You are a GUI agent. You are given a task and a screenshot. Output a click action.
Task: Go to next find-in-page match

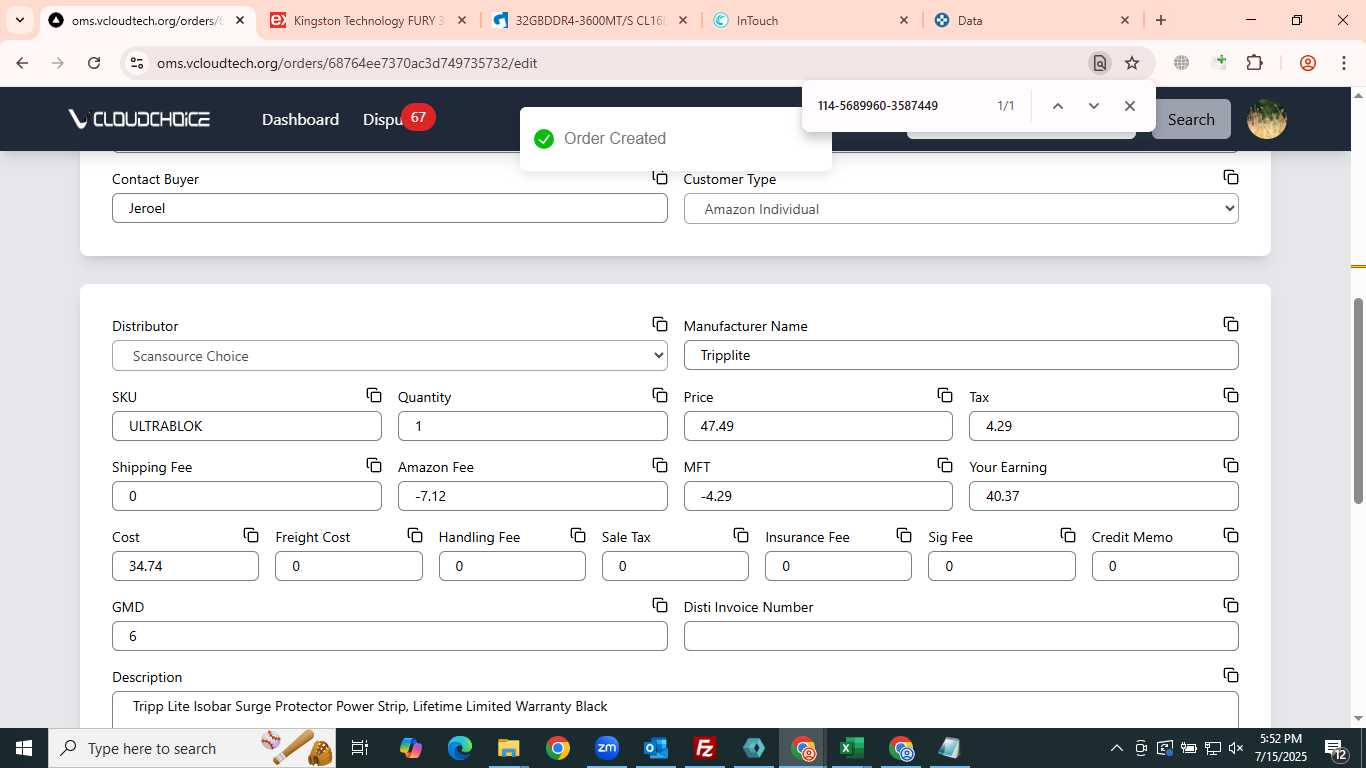pos(1093,106)
